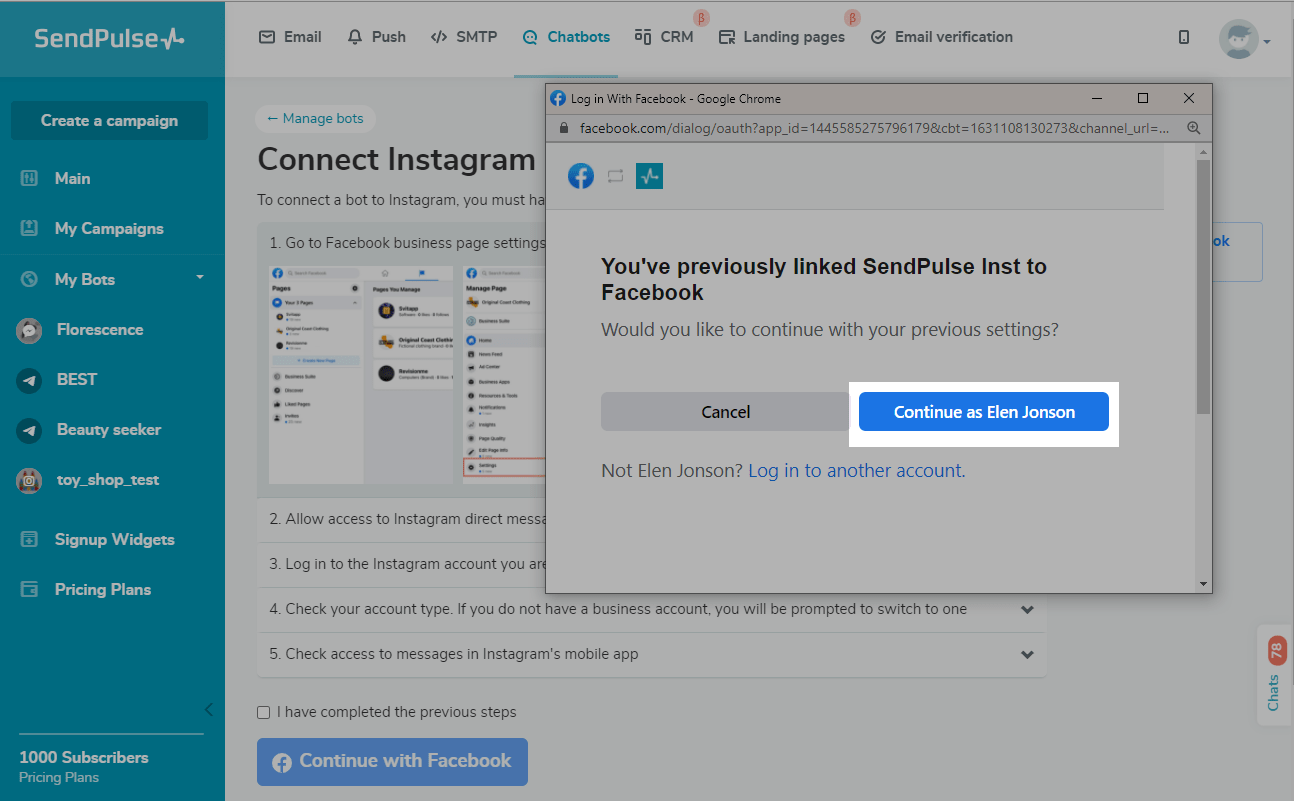The image size is (1294, 801).
Task: Click 'Log in to another account' link
Action: point(855,470)
